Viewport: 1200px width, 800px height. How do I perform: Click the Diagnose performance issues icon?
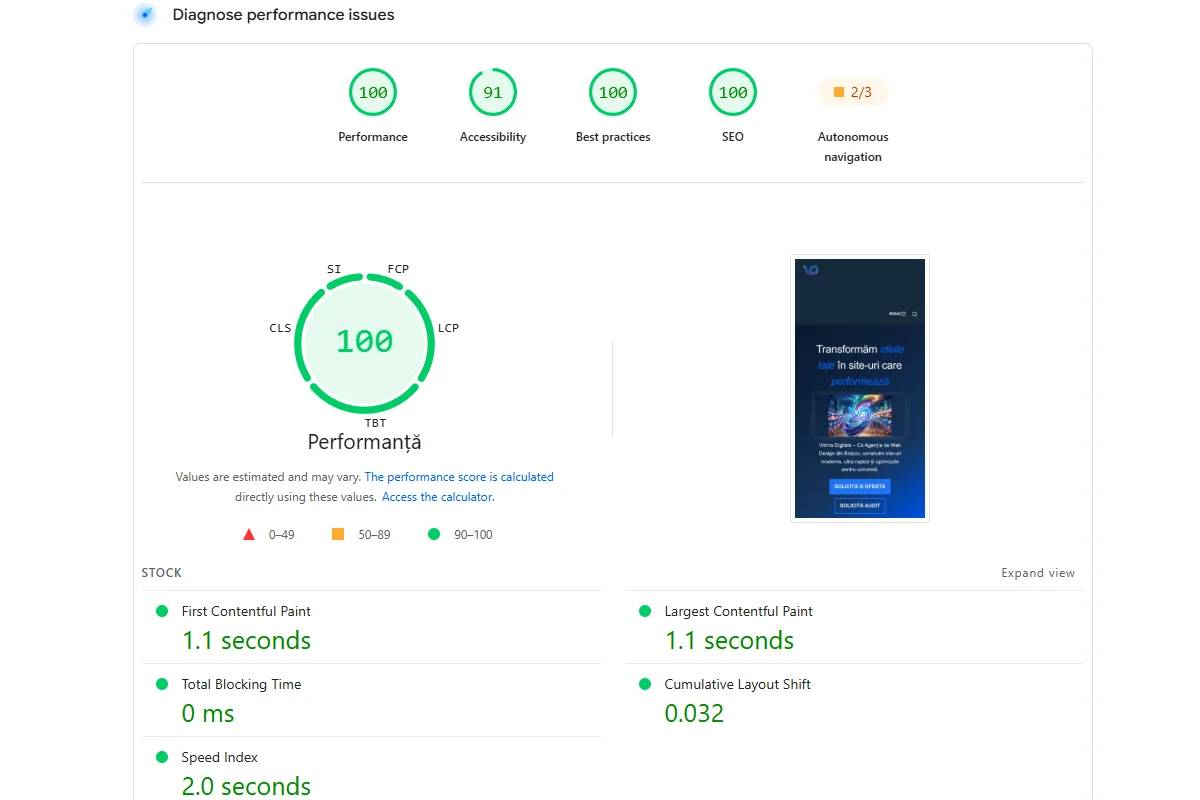(x=145, y=15)
